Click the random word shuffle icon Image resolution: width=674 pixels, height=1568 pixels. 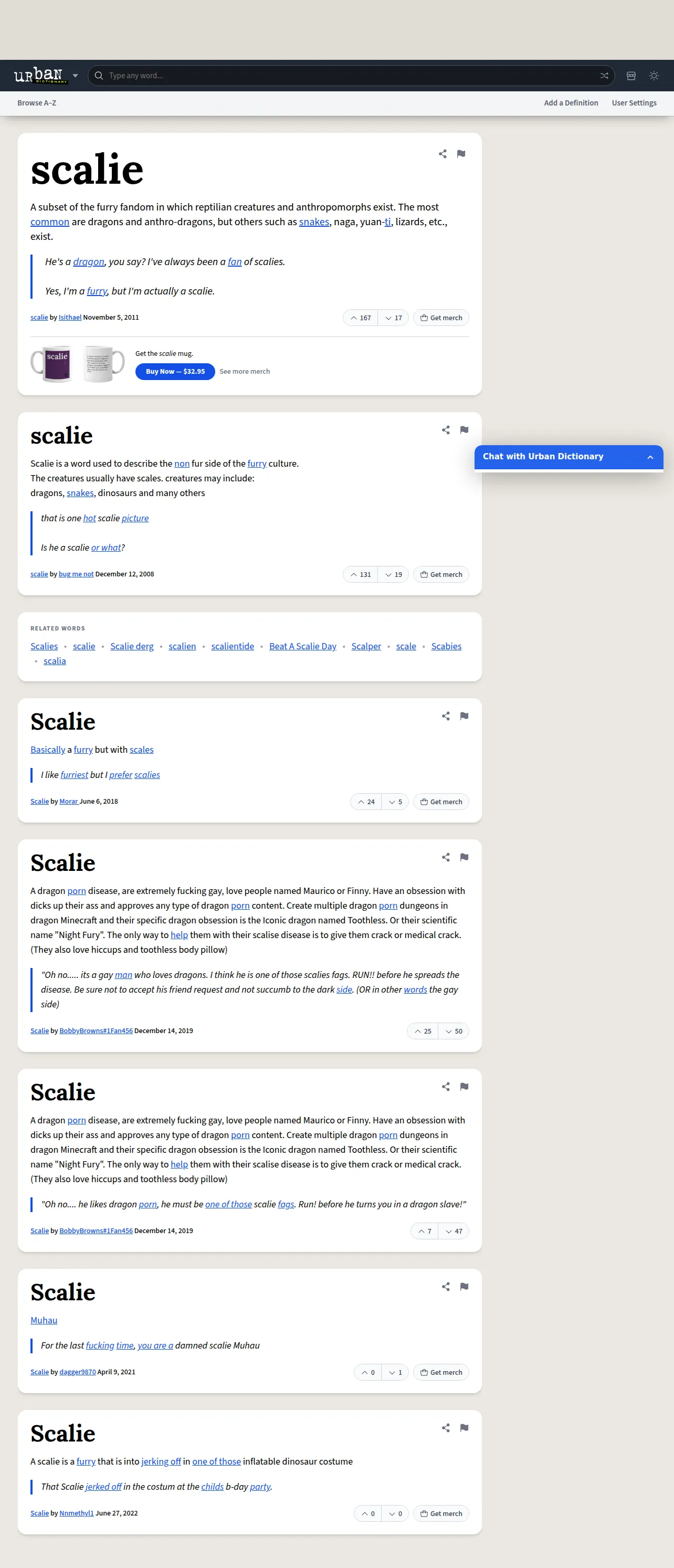[x=604, y=76]
